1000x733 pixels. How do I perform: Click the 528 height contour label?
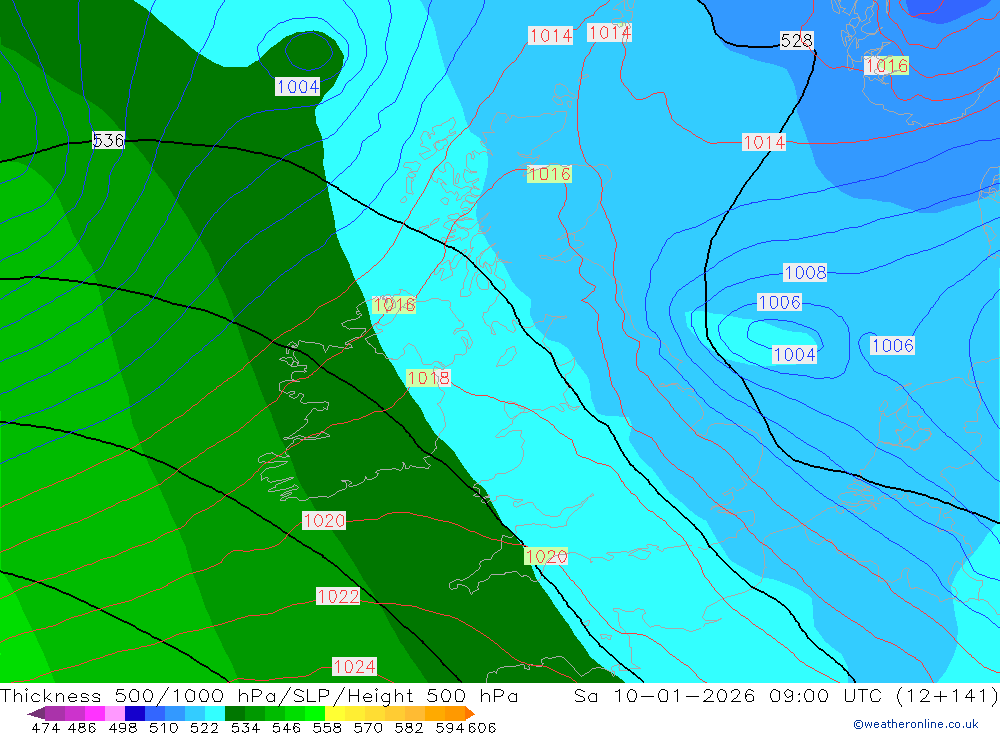click(797, 41)
